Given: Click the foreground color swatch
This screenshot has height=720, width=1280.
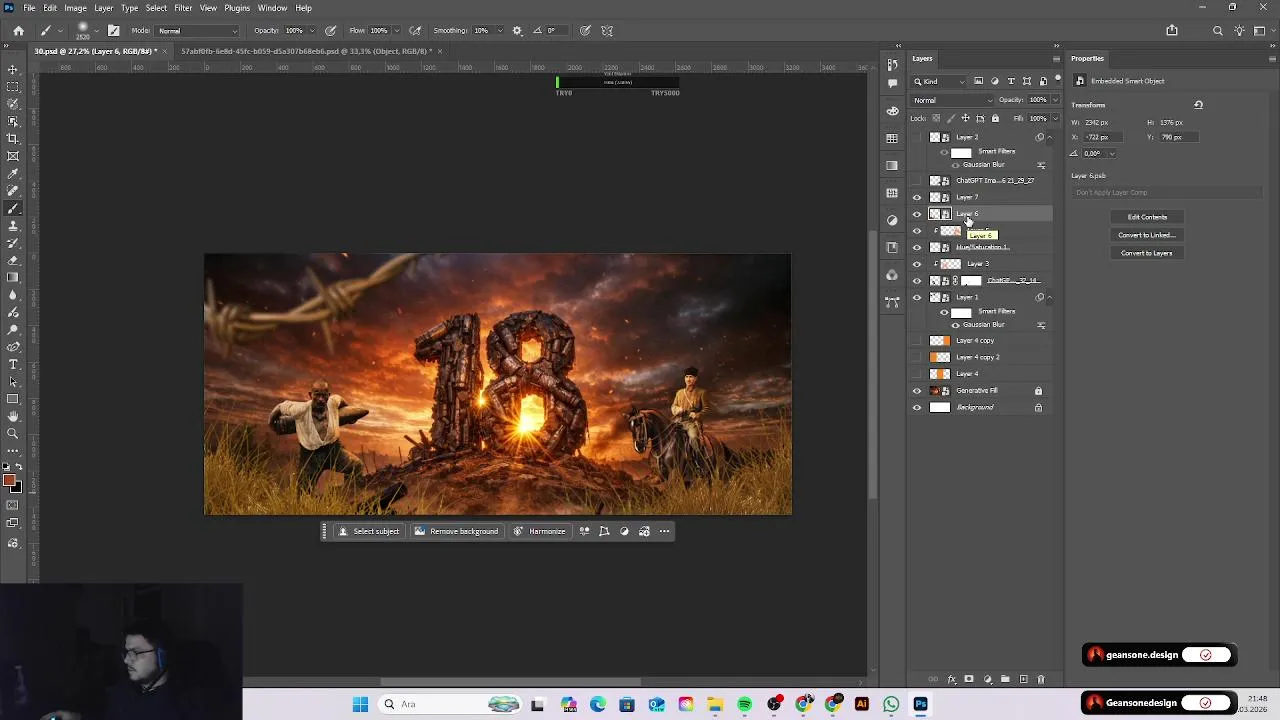Looking at the screenshot, I should 9,482.
